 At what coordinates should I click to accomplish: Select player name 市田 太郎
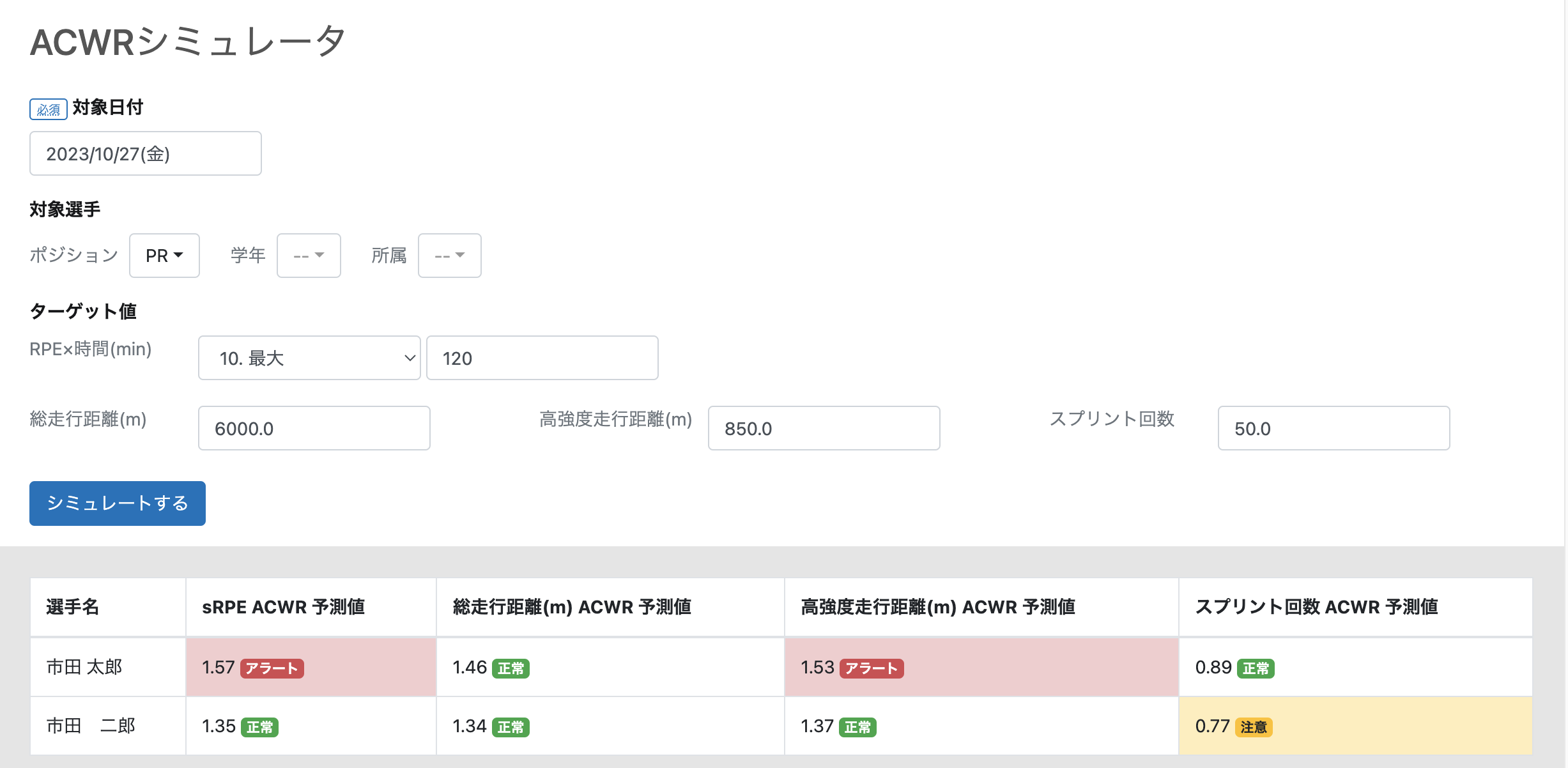84,667
